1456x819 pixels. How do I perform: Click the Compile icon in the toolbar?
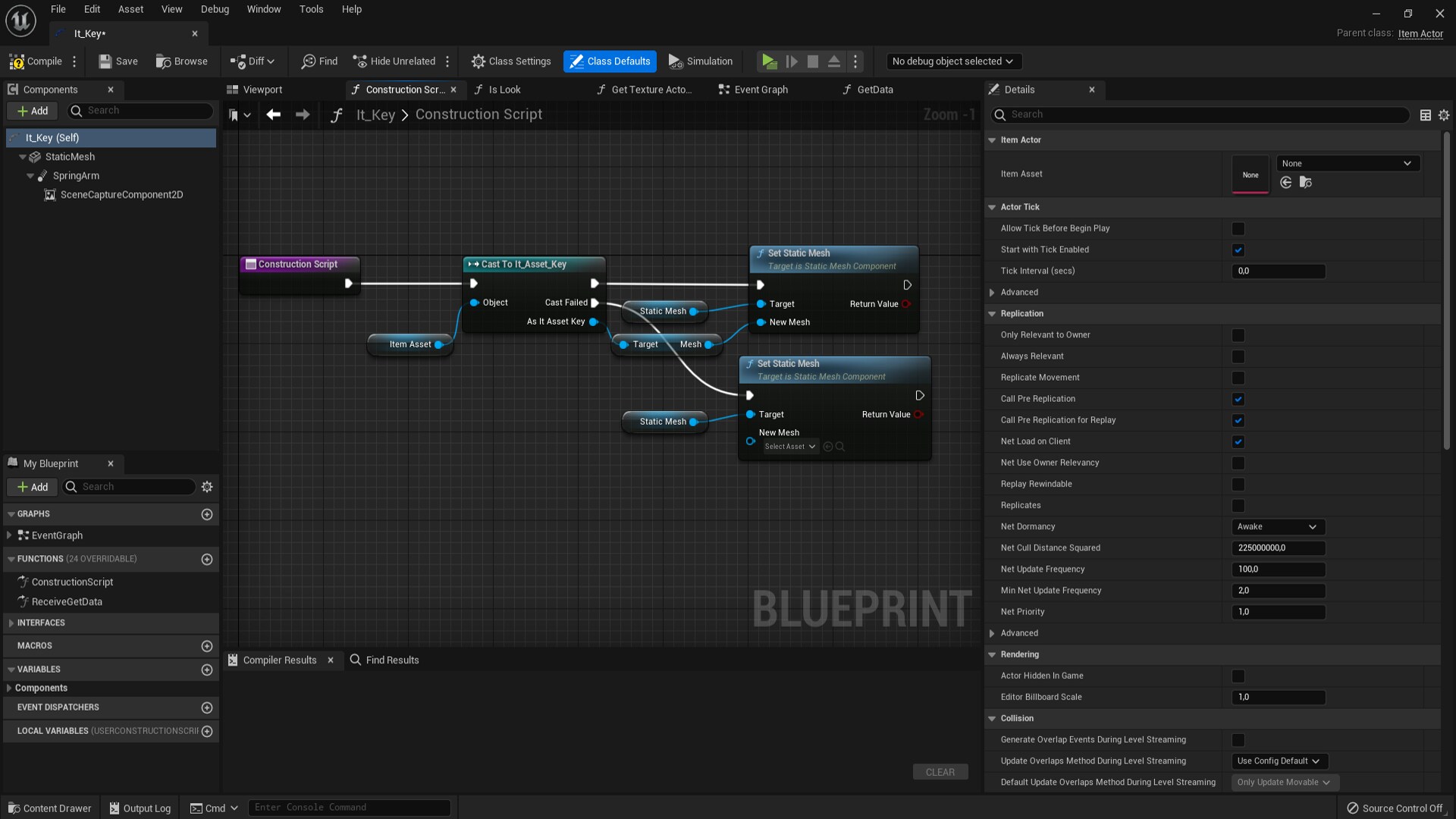pyautogui.click(x=33, y=61)
